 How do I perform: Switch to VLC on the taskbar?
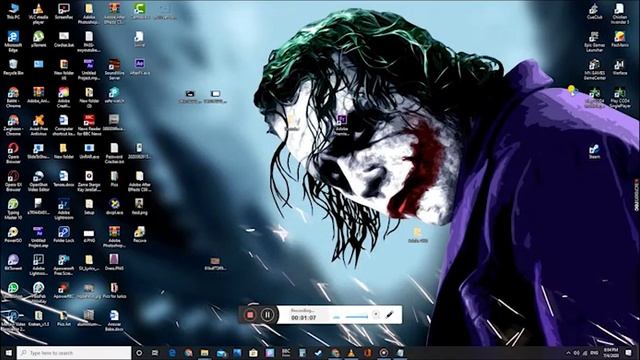coord(351,353)
